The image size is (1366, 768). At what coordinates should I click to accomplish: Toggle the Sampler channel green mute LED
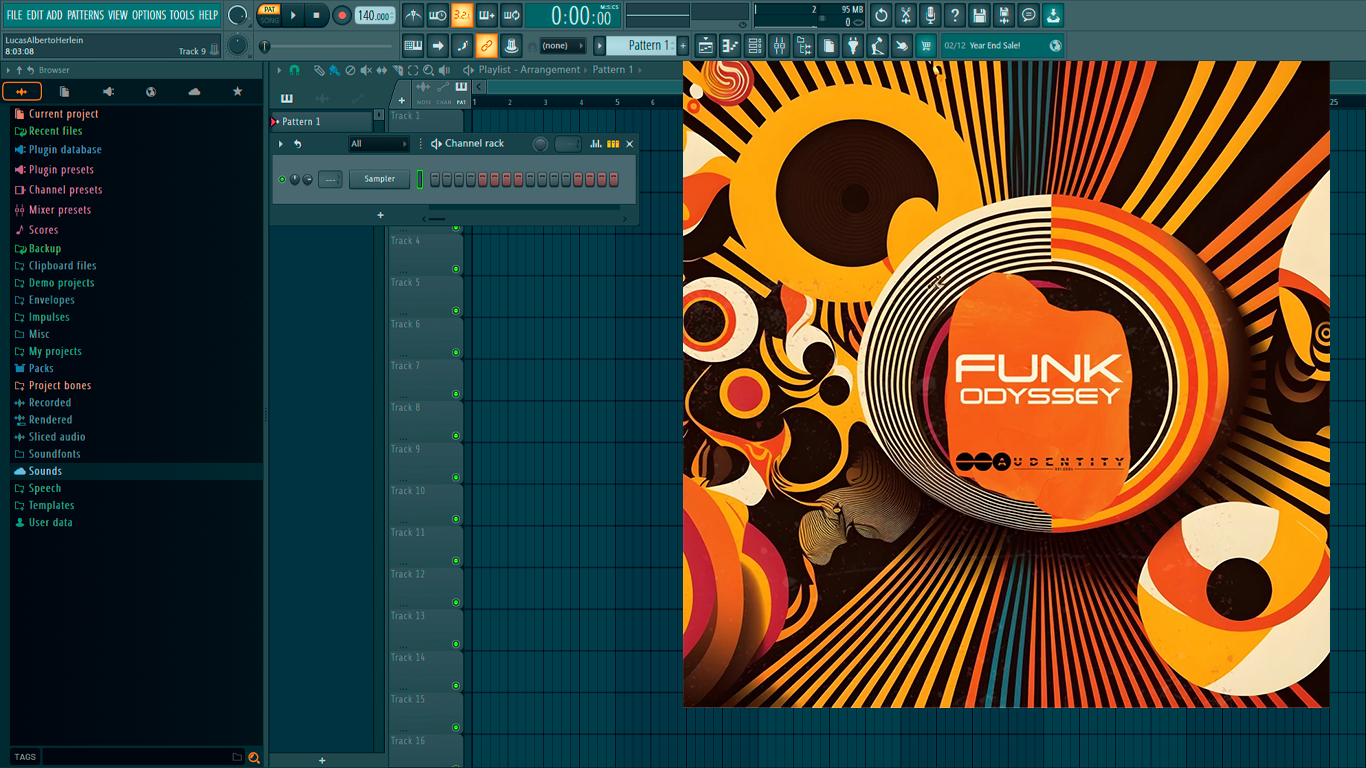tap(282, 179)
